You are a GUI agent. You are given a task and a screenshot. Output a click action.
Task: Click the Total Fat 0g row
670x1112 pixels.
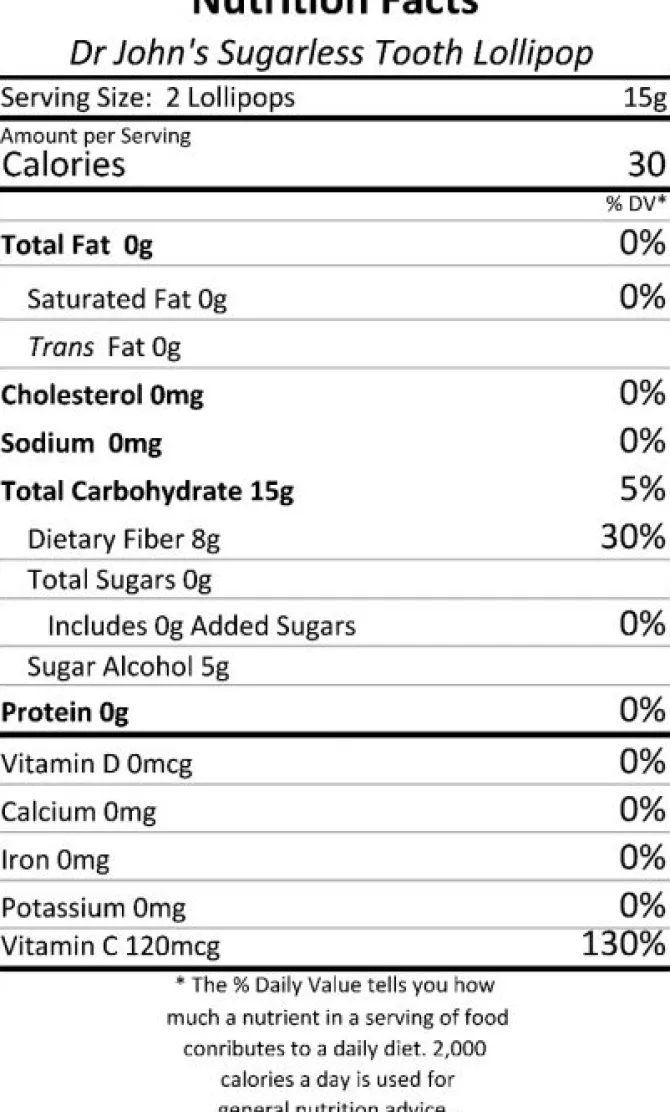click(335, 244)
